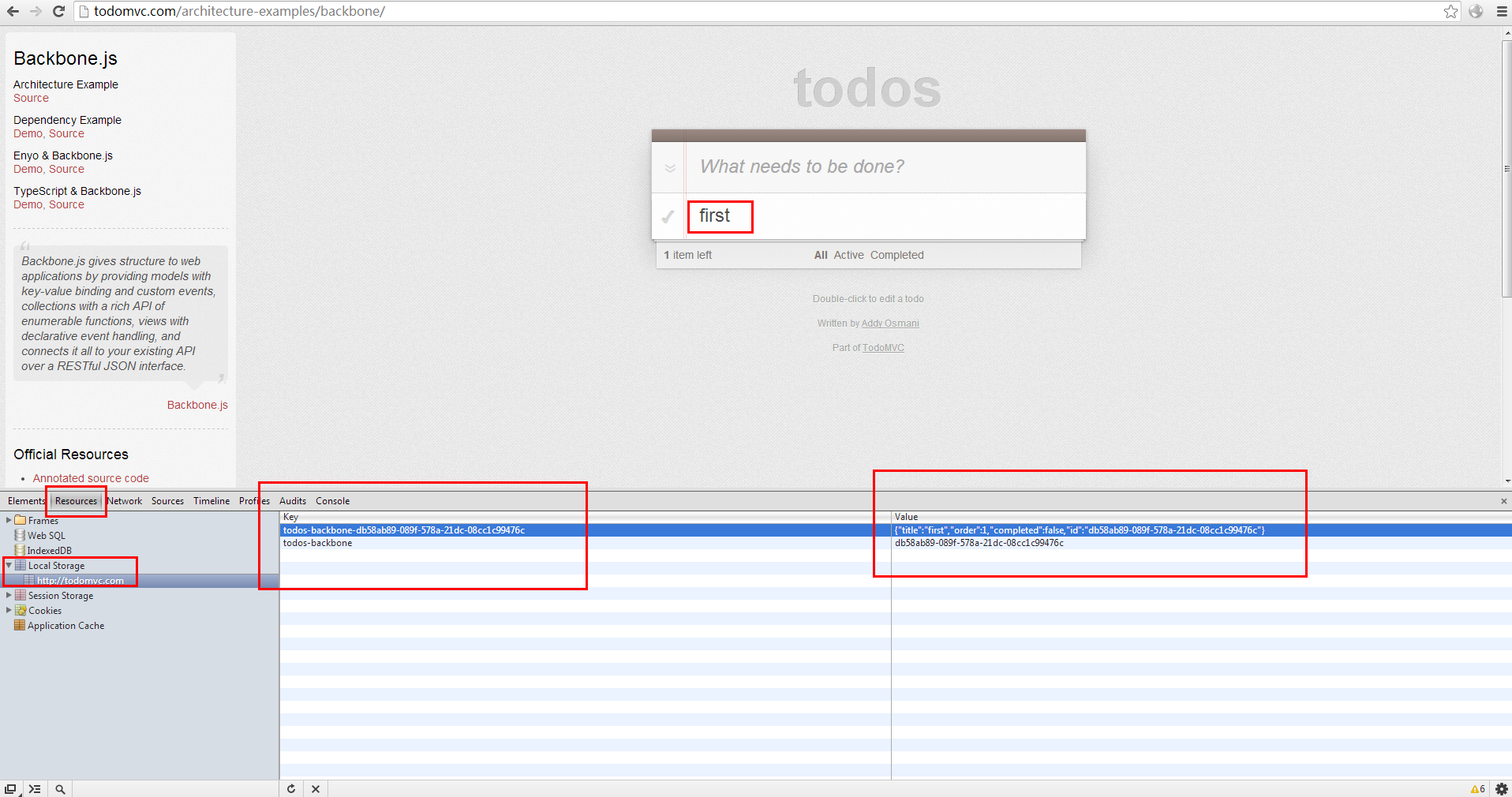This screenshot has height=797, width=1512.
Task: Switch to the Timeline devtools tab
Action: click(x=211, y=501)
